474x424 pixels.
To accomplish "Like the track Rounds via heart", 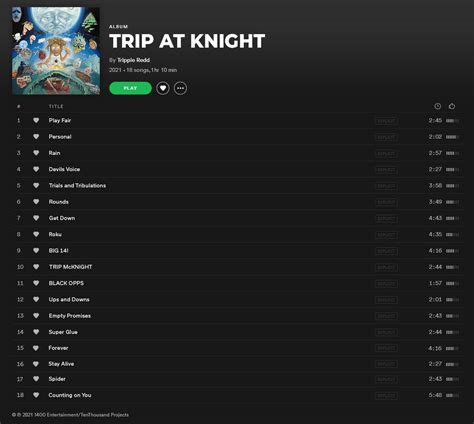I will [x=36, y=202].
